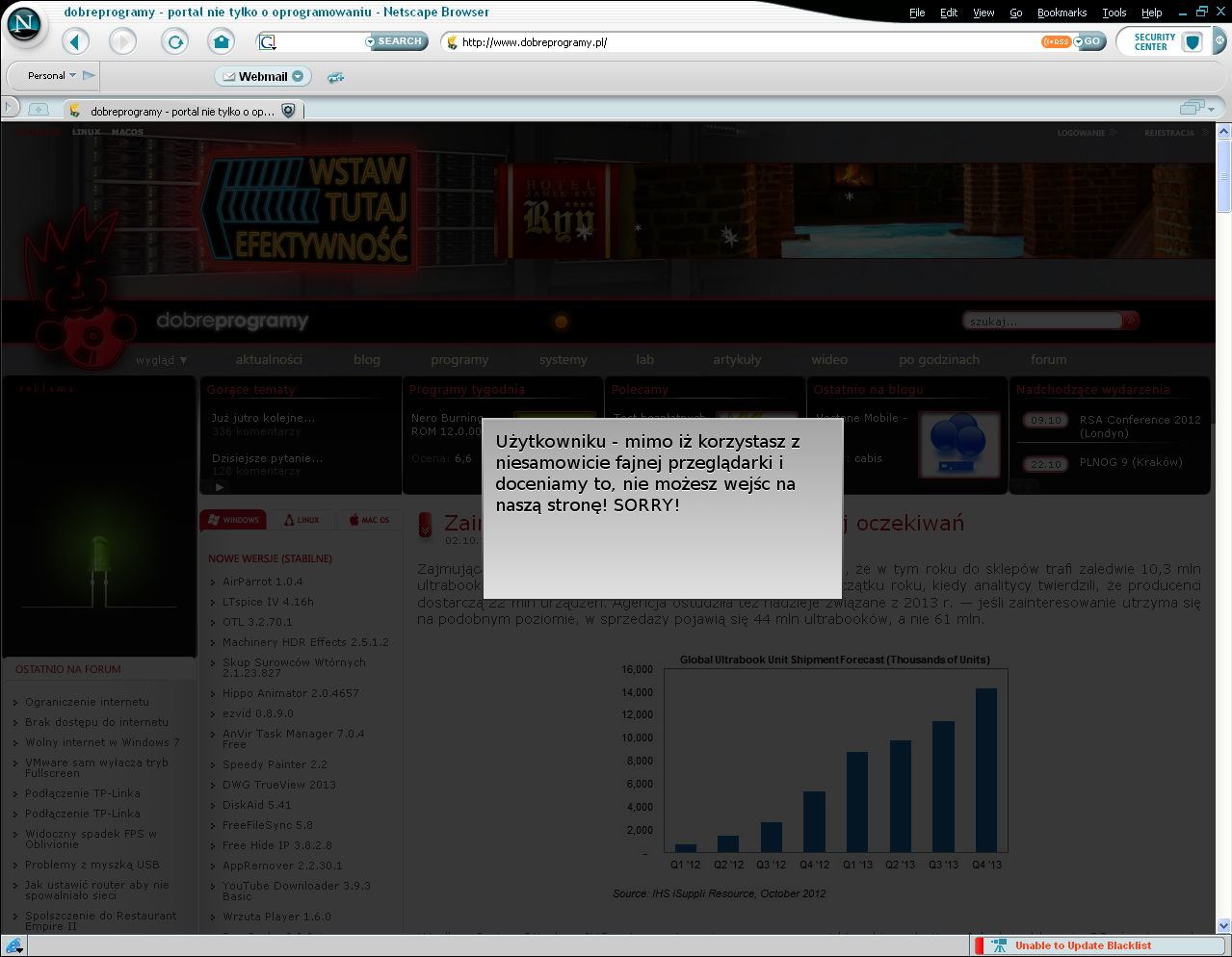Click the LOGOWANIE link
The width and height of the screenshot is (1232, 957).
(x=1081, y=133)
